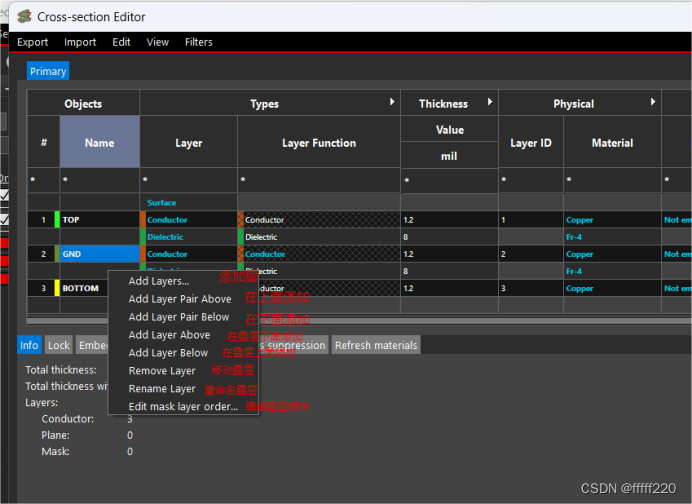
Task: Click the Refresh materials button
Action: (x=376, y=345)
